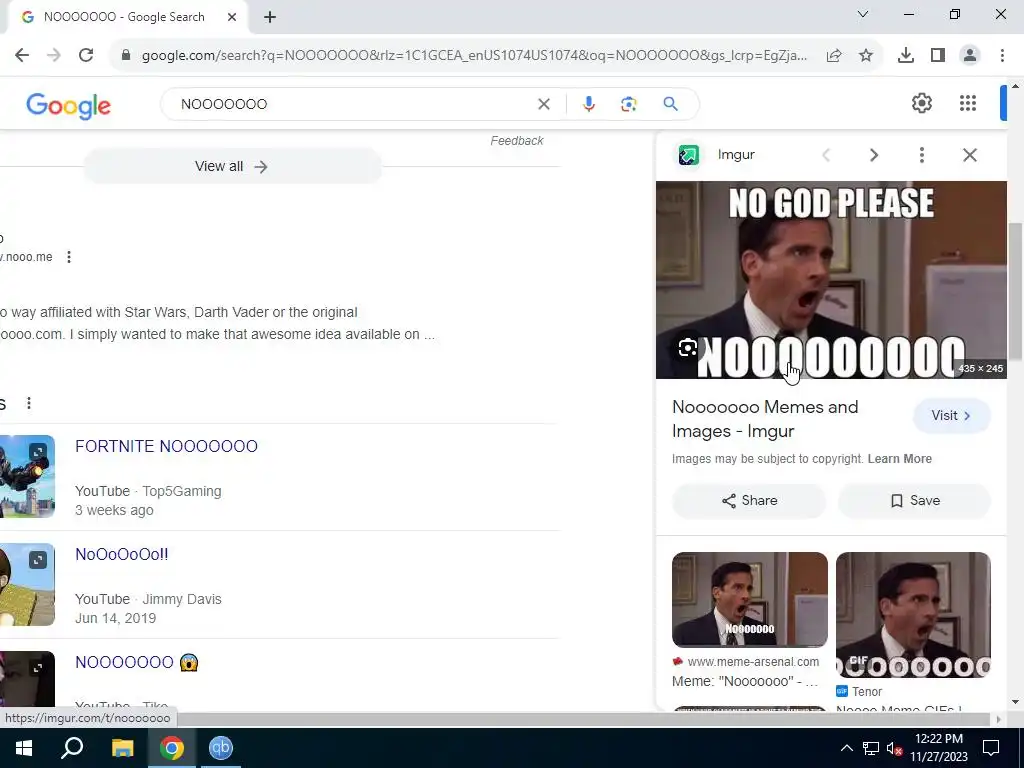Open qBittorrent from taskbar
Image resolution: width=1024 pixels, height=768 pixels.
pyautogui.click(x=221, y=748)
